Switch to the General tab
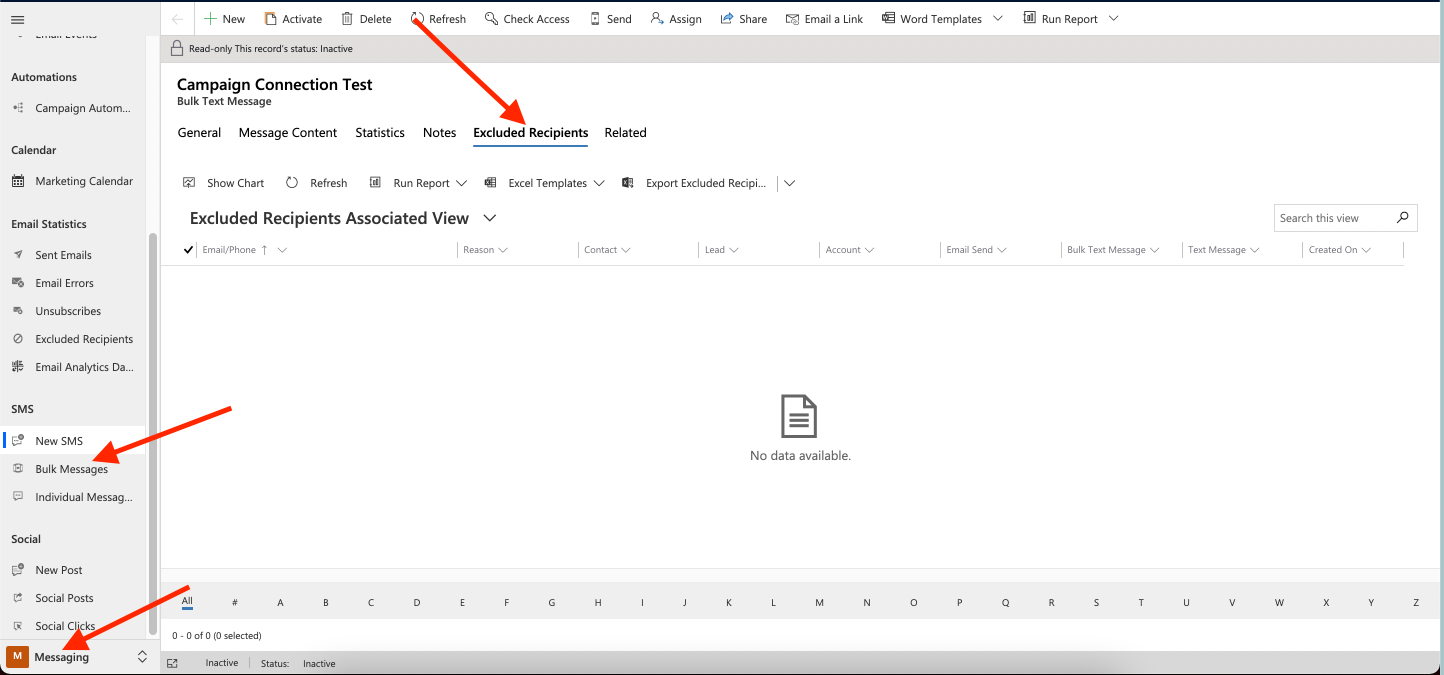 point(199,133)
